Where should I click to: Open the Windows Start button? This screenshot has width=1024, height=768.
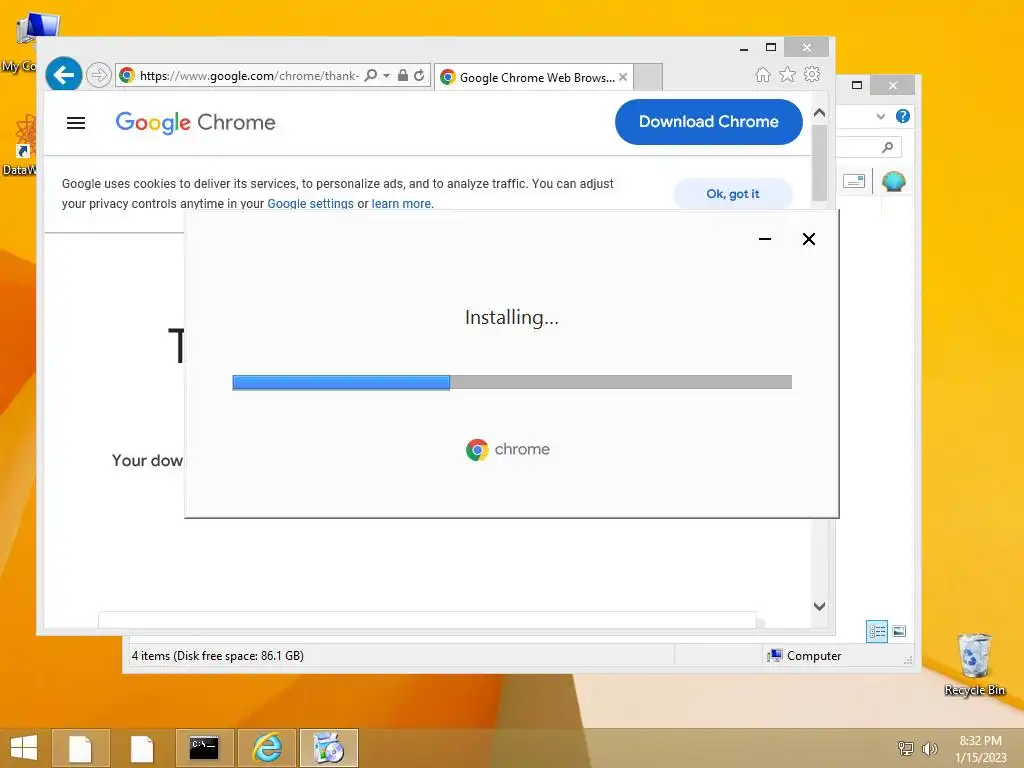(x=24, y=748)
